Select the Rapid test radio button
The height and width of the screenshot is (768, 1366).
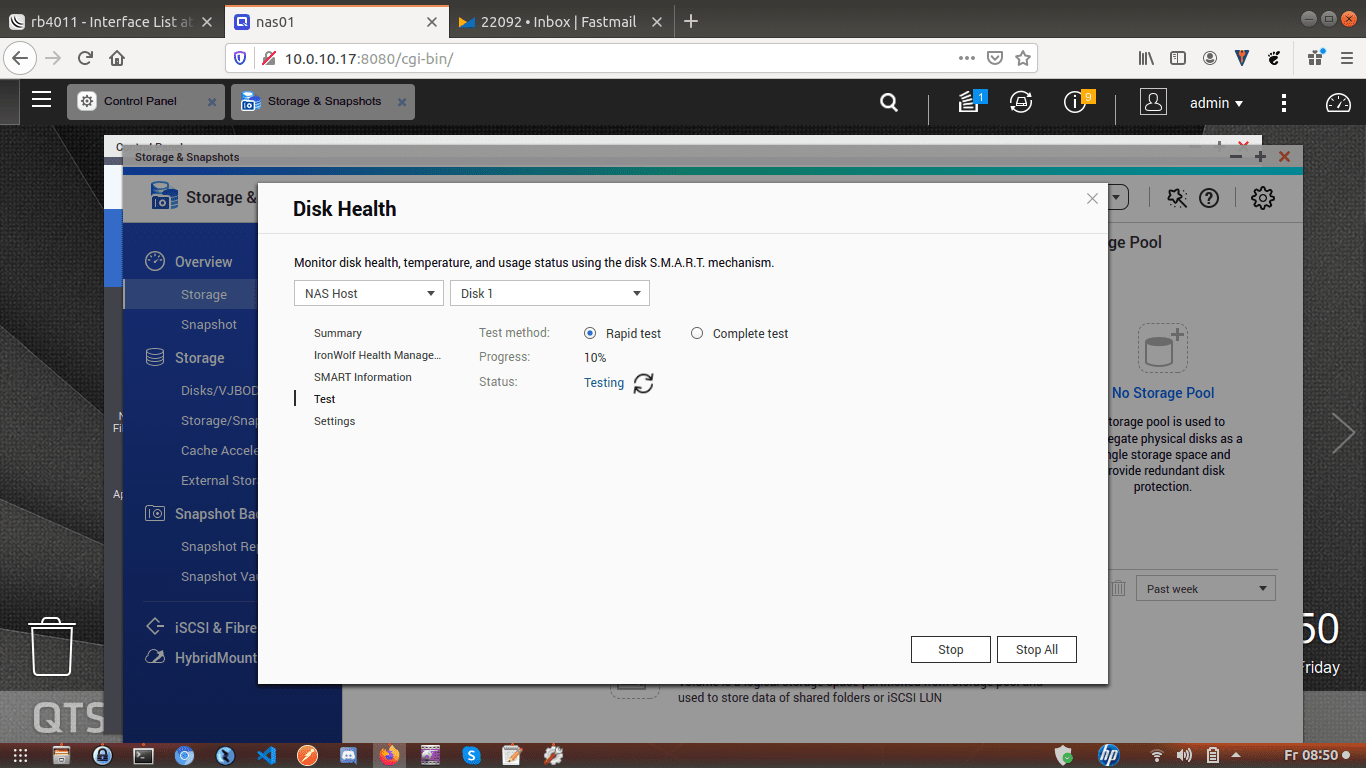[590, 334]
